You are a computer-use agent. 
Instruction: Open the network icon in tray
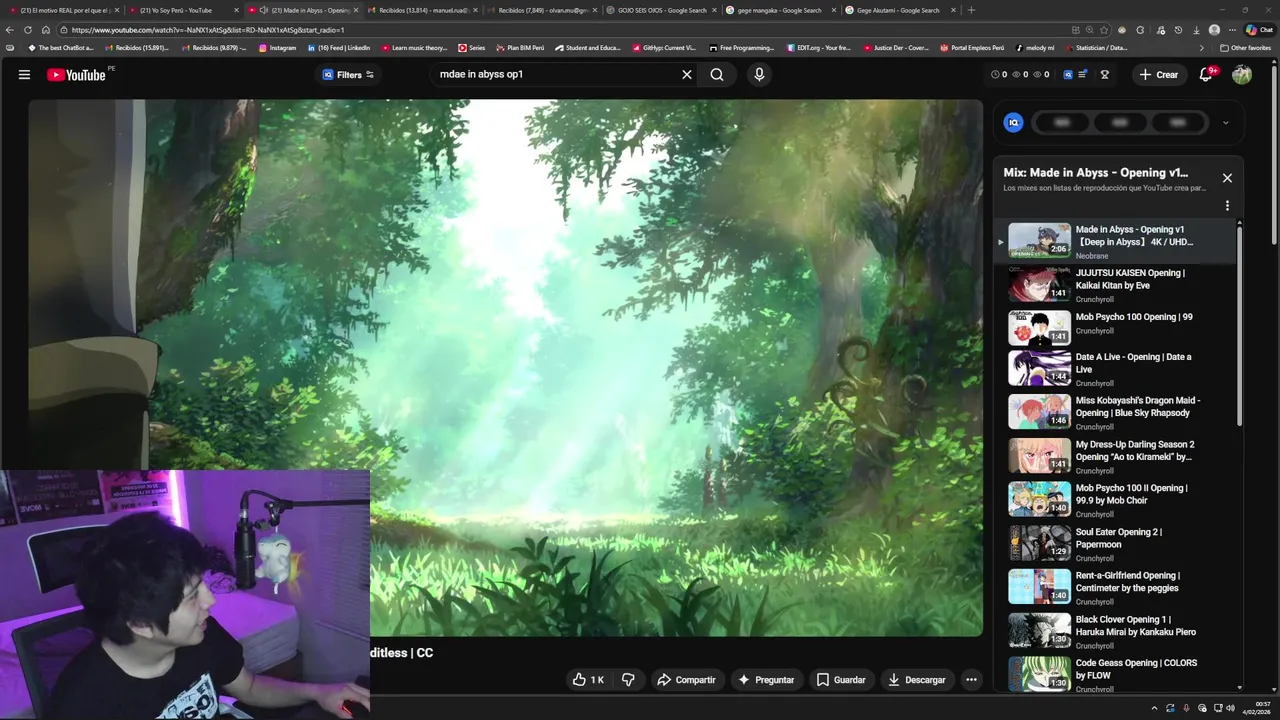pos(1217,708)
